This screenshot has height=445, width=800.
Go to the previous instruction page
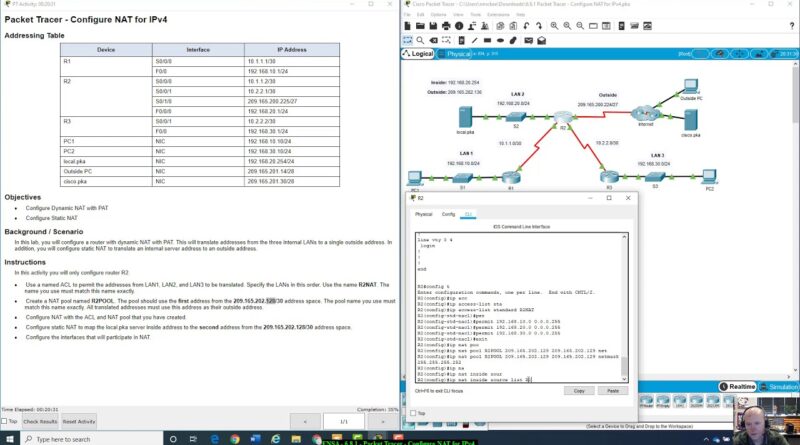[x=305, y=422]
